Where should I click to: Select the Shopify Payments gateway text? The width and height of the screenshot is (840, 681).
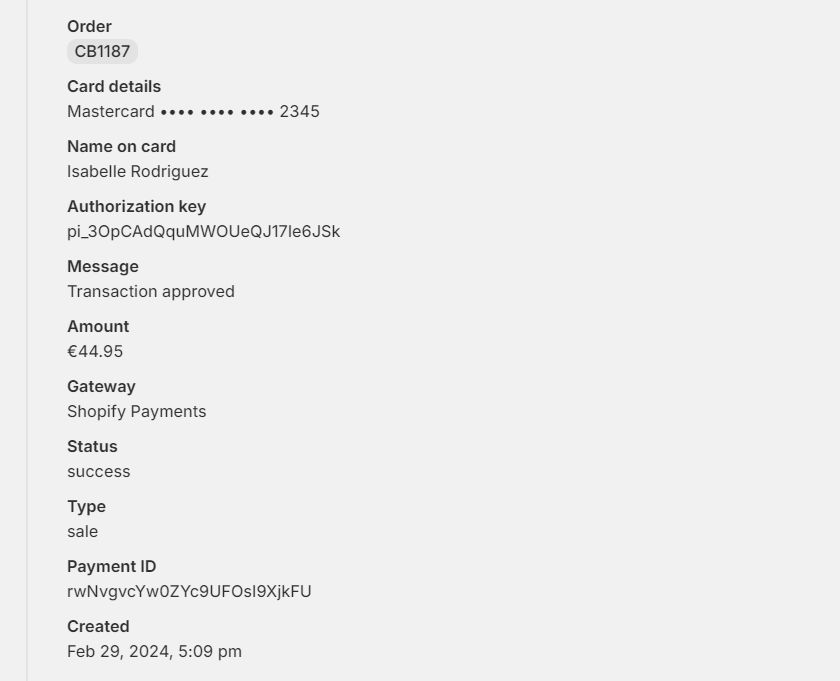pos(137,411)
